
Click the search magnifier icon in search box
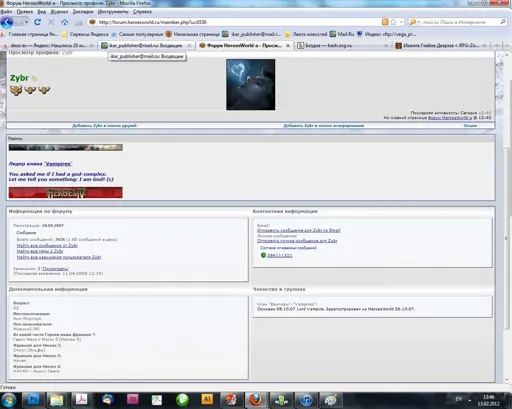503,22
